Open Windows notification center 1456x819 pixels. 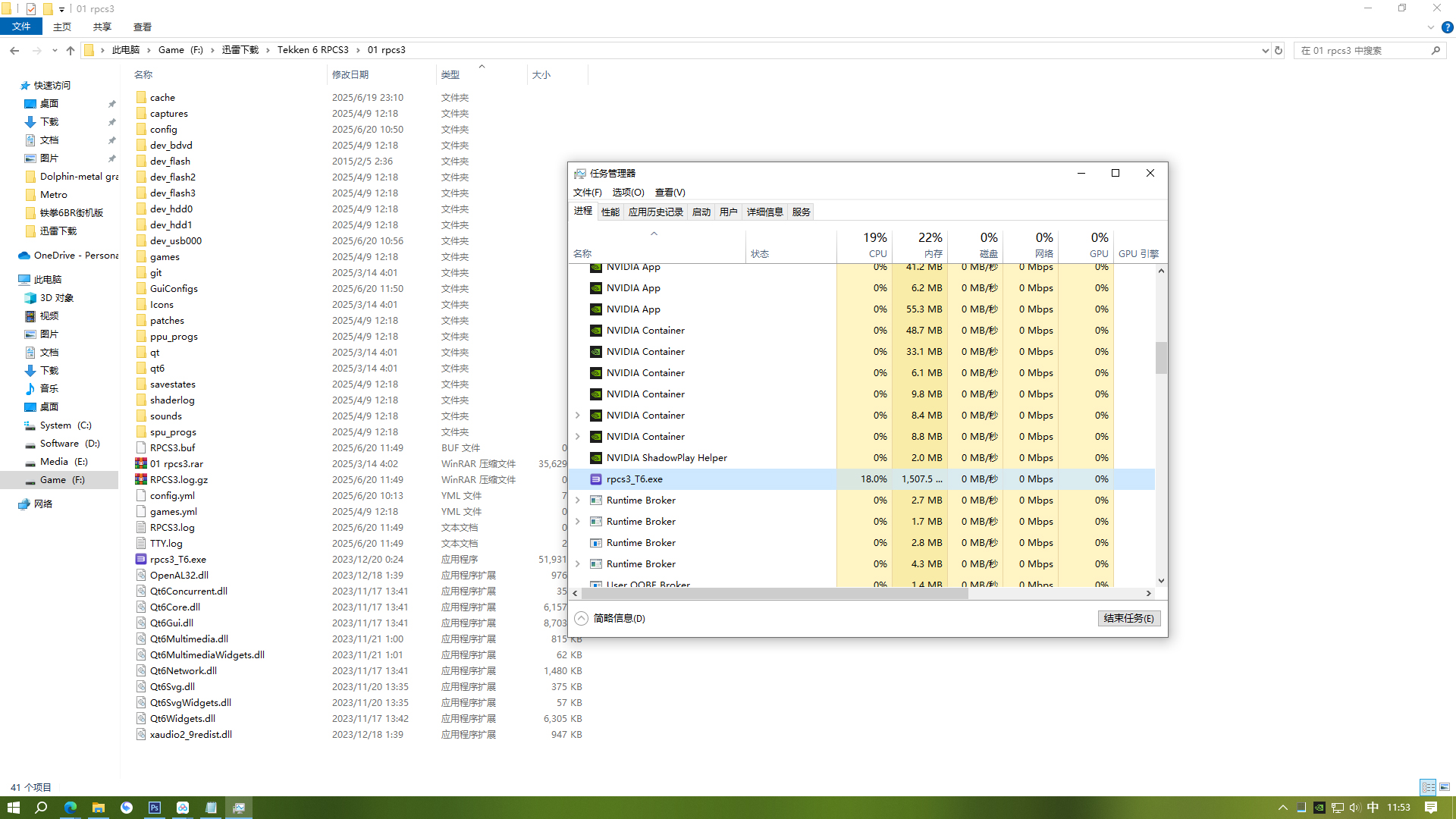click(x=1431, y=808)
